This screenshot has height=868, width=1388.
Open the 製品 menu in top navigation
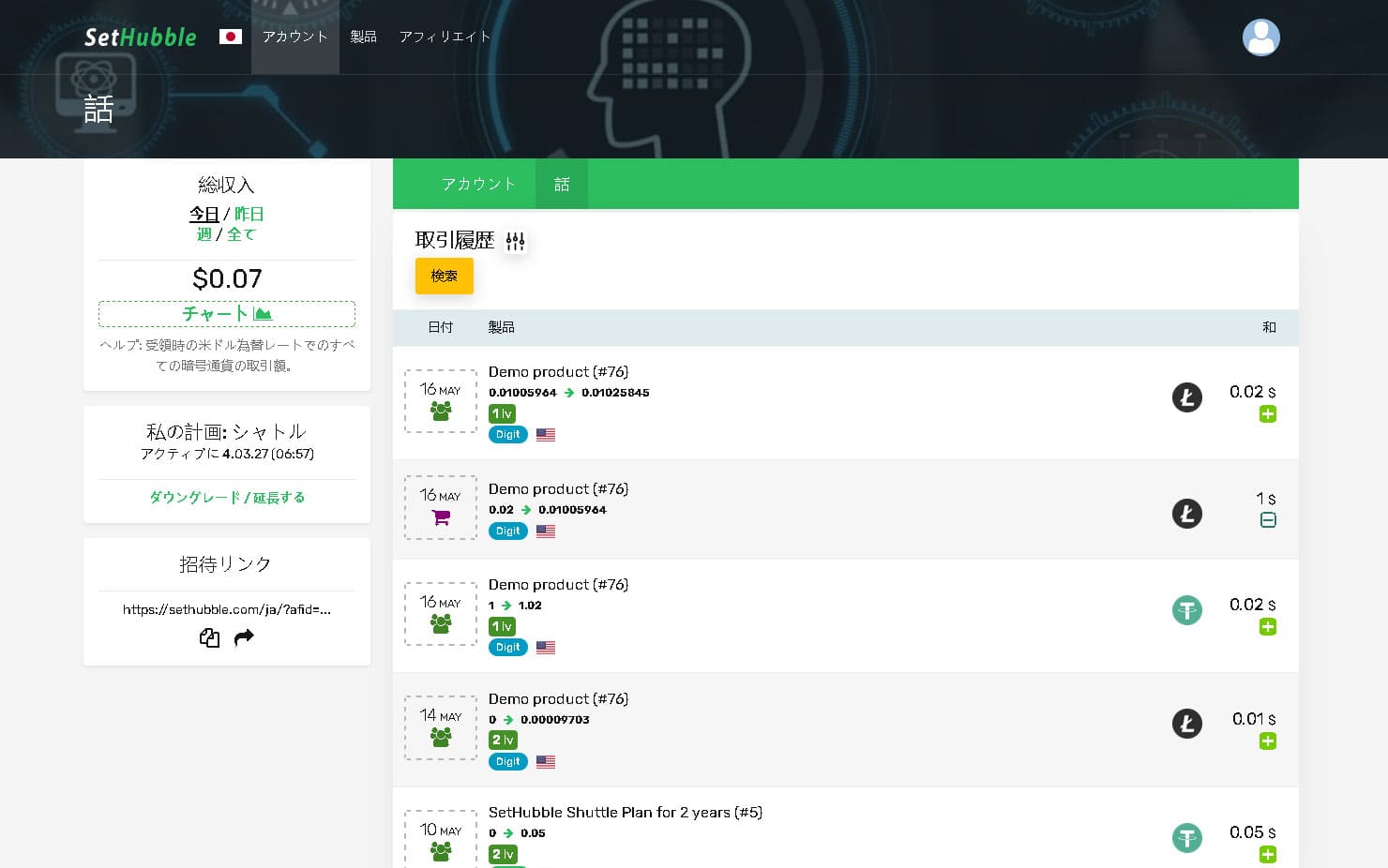pyautogui.click(x=363, y=37)
